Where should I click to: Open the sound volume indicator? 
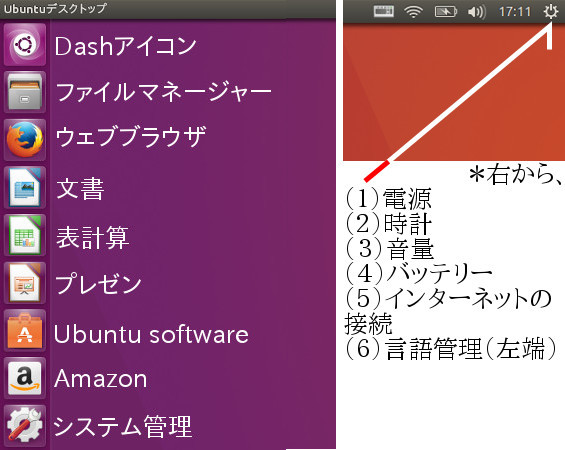(476, 12)
